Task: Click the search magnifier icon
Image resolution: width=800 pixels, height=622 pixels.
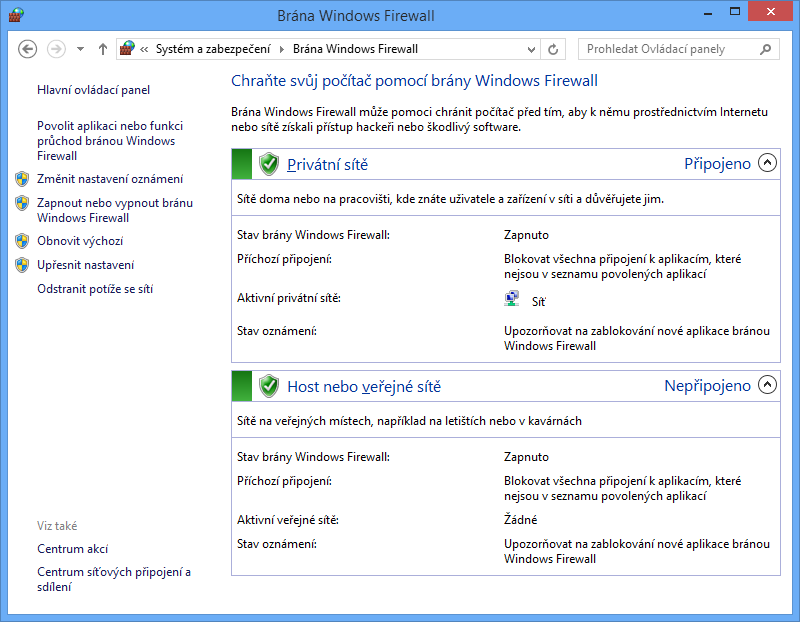Action: click(766, 49)
